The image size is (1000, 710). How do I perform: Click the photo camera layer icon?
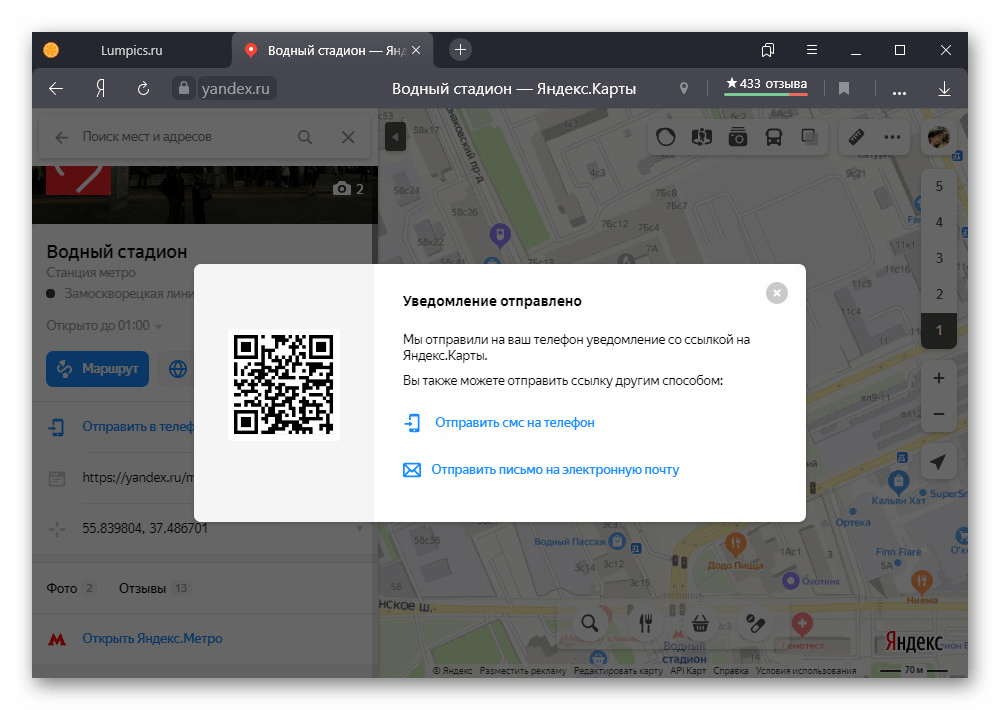coord(738,137)
